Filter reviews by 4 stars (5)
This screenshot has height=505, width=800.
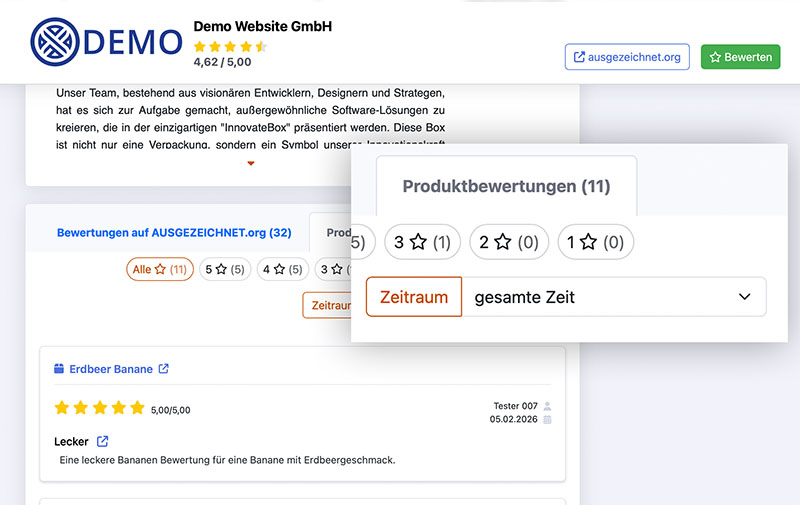click(x=281, y=269)
